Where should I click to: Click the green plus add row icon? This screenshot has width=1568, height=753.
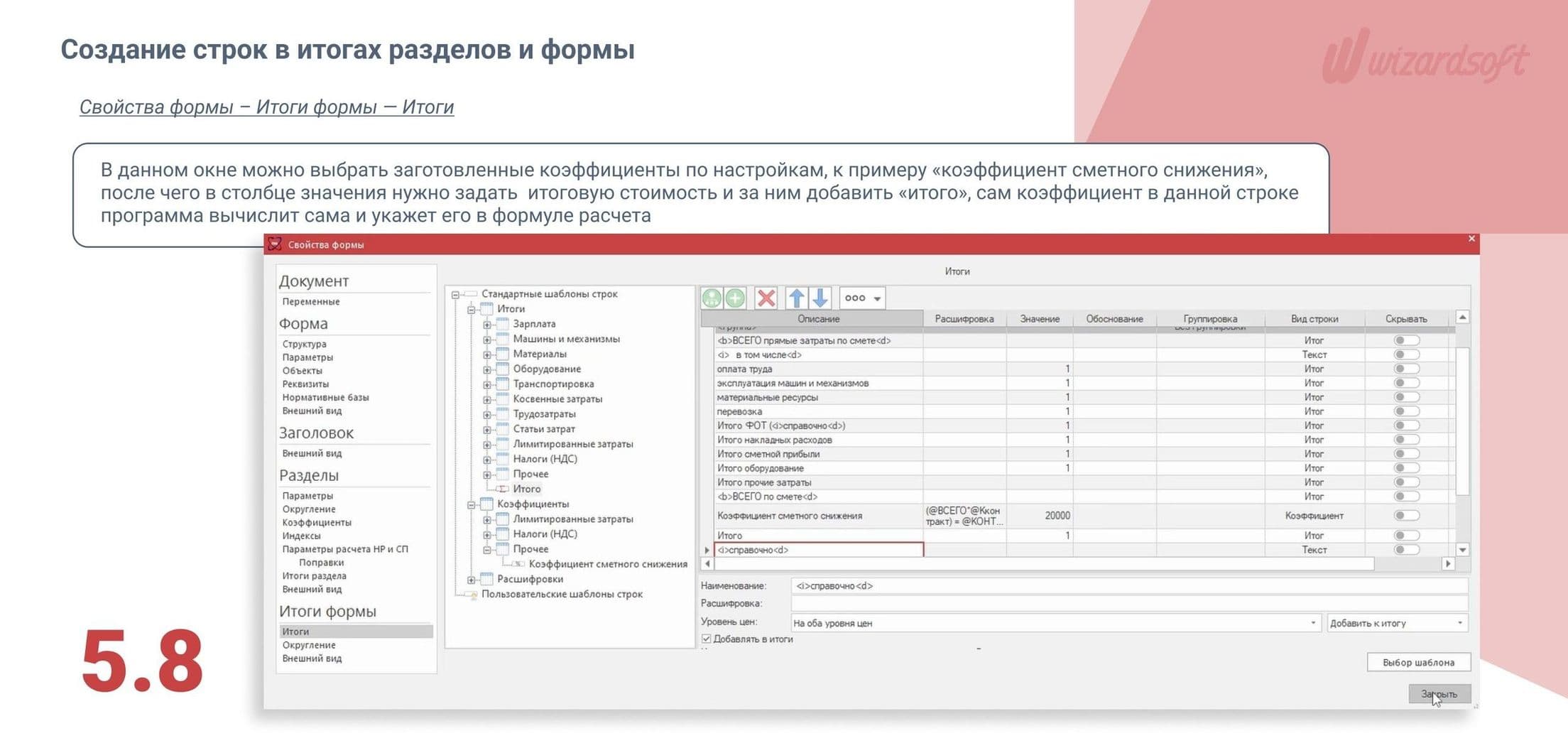(x=736, y=298)
